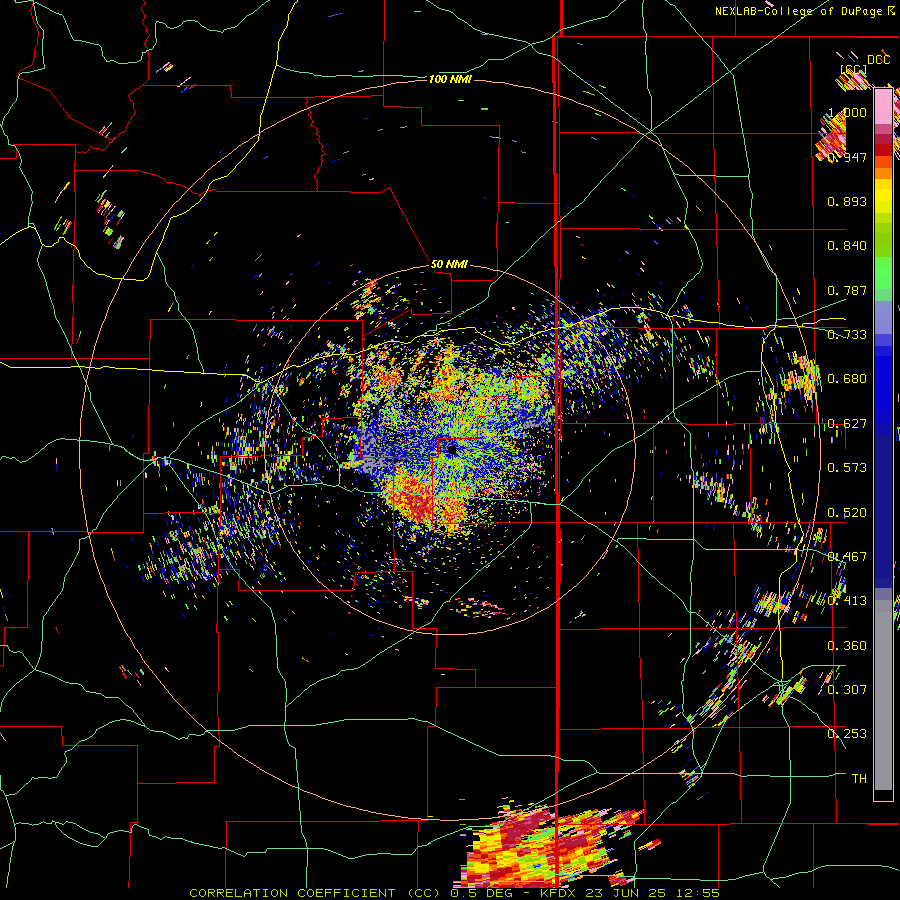900x900 pixels.
Task: Select the 0.520 color scale value
Action: click(x=847, y=513)
